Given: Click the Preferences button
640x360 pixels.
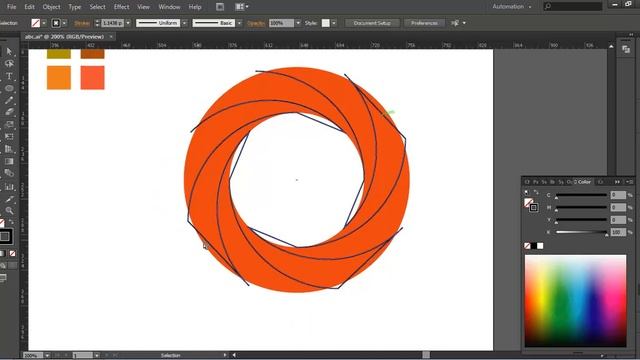Looking at the screenshot, I should click(x=424, y=23).
